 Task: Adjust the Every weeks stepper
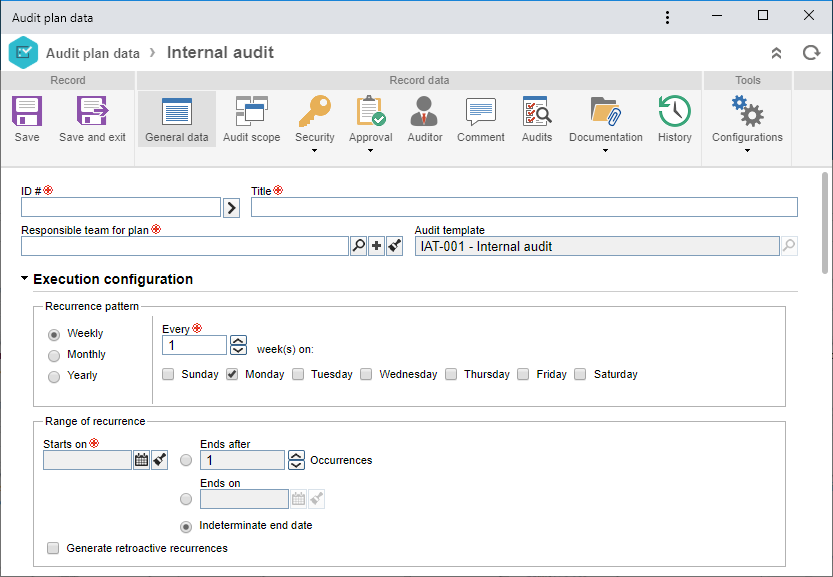[x=239, y=345]
